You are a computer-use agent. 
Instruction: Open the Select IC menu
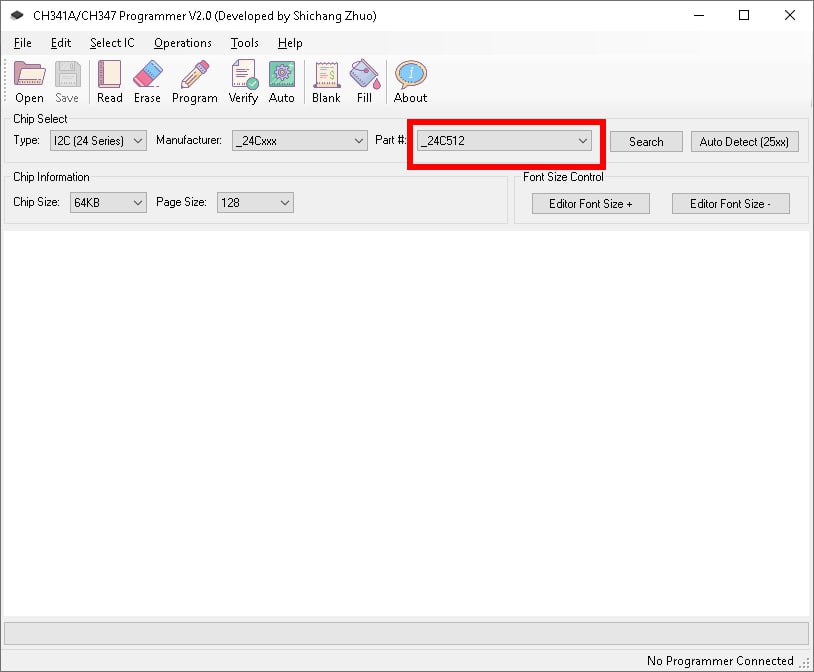click(x=112, y=43)
